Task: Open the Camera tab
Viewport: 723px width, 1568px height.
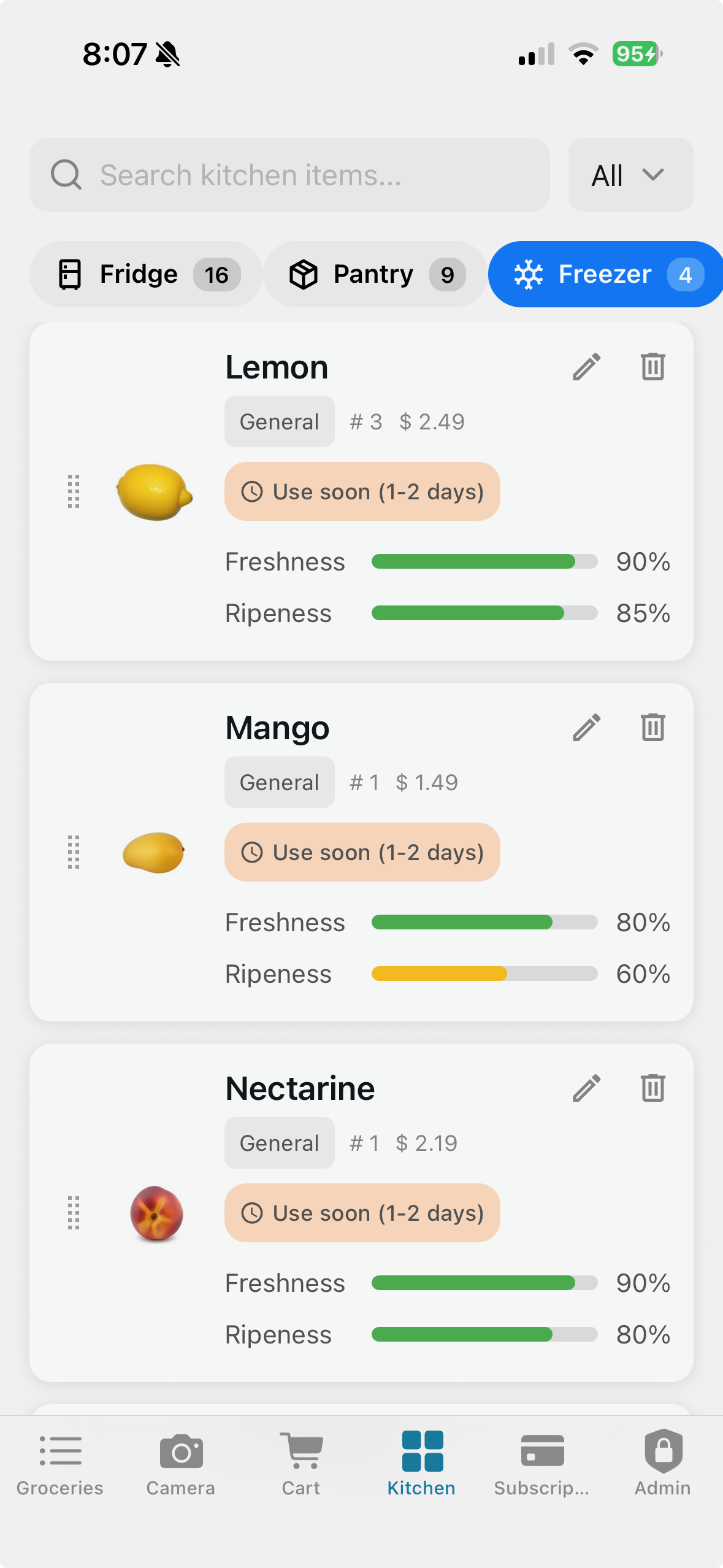Action: pos(181,1463)
